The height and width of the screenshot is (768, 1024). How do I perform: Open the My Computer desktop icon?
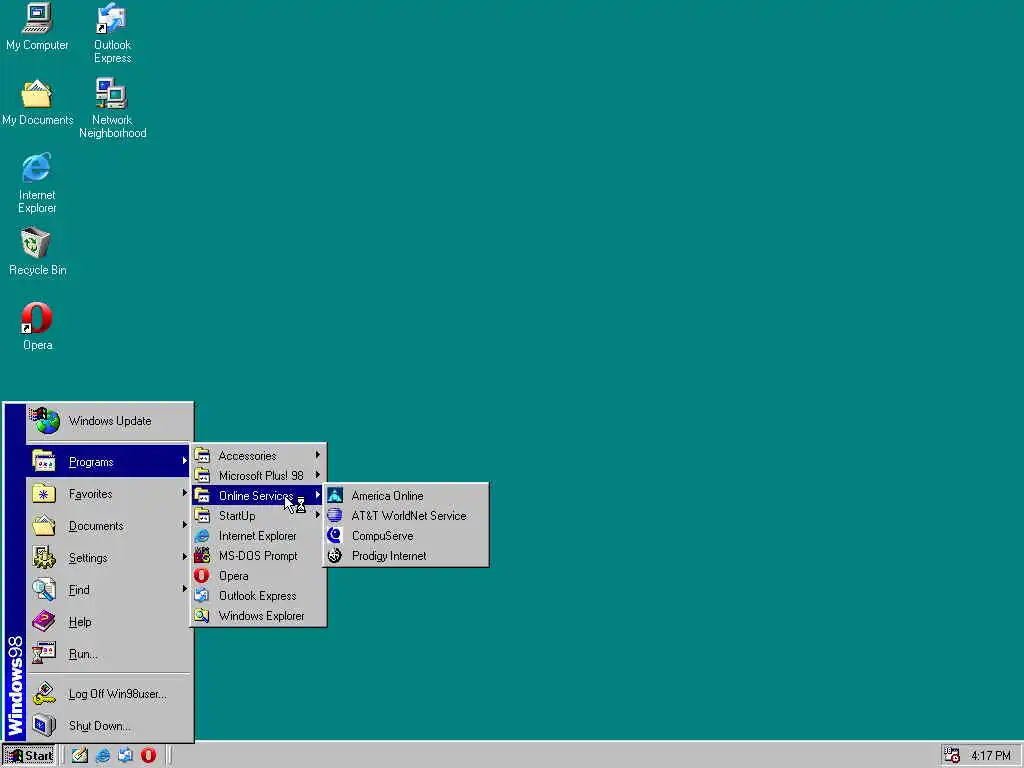tap(37, 28)
